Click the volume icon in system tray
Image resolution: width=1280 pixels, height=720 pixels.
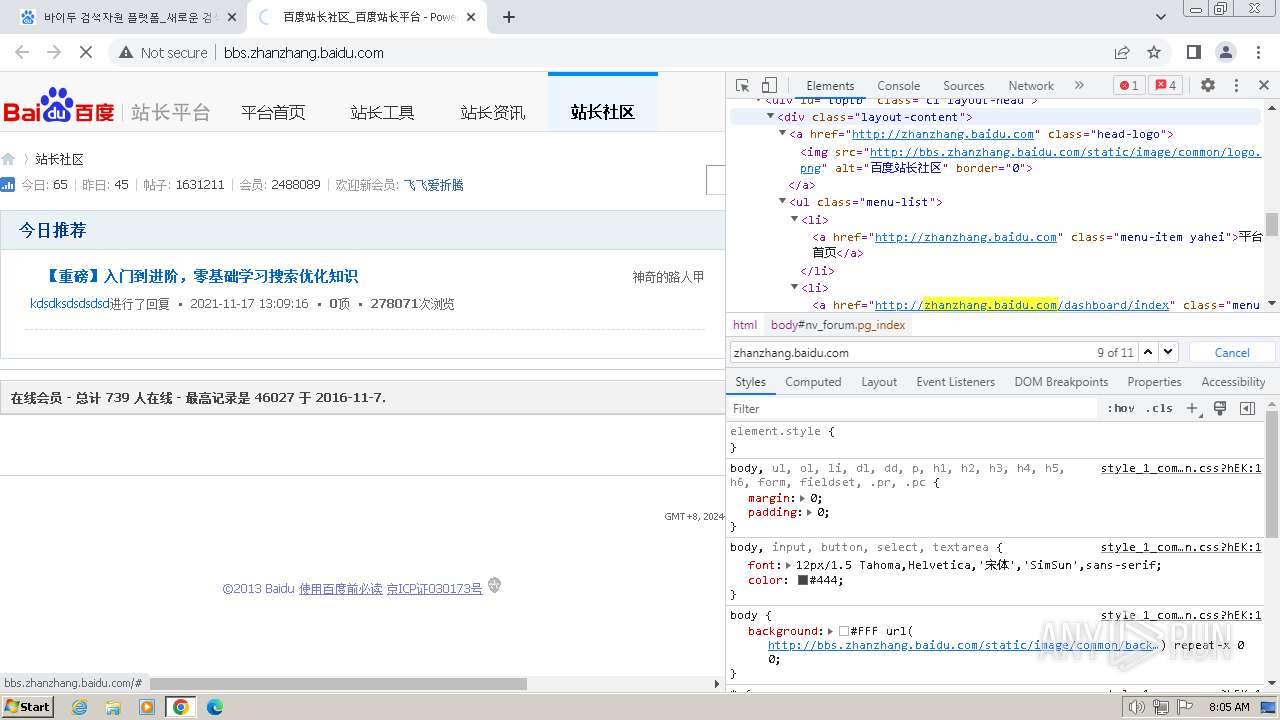pyautogui.click(x=1136, y=707)
